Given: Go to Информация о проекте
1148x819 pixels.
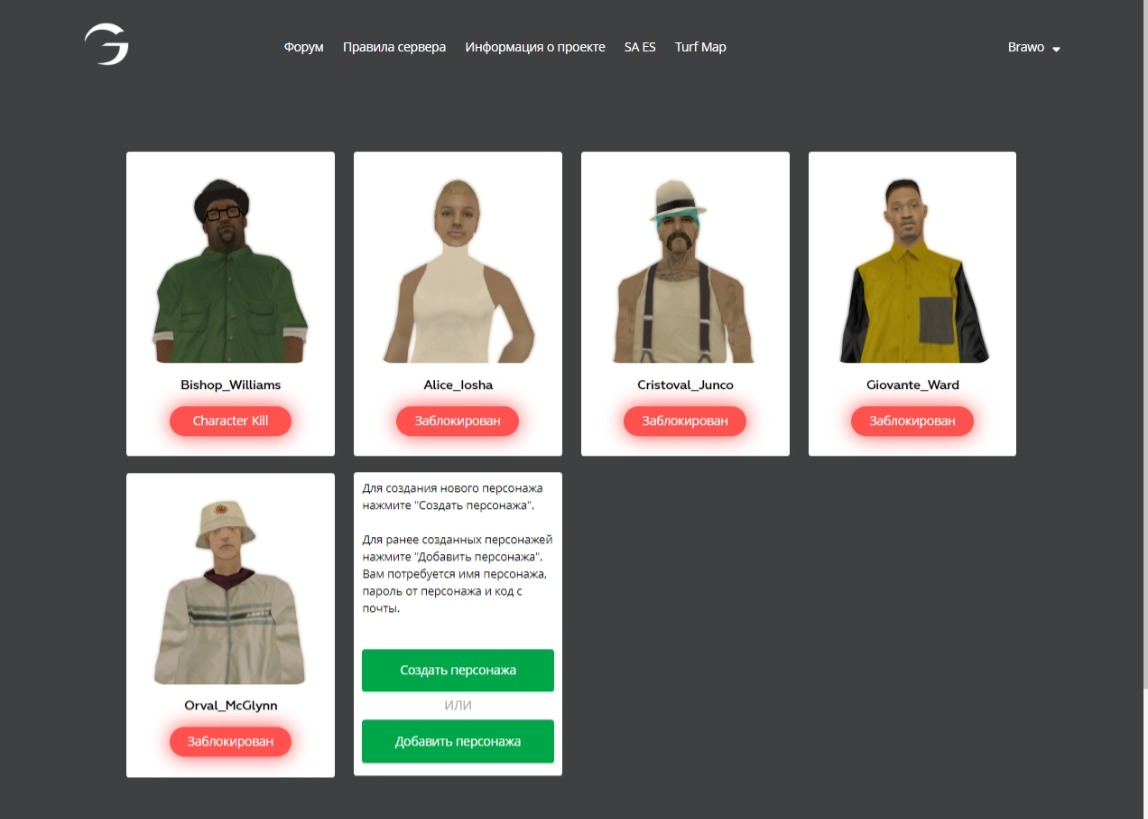Looking at the screenshot, I should pyautogui.click(x=535, y=47).
